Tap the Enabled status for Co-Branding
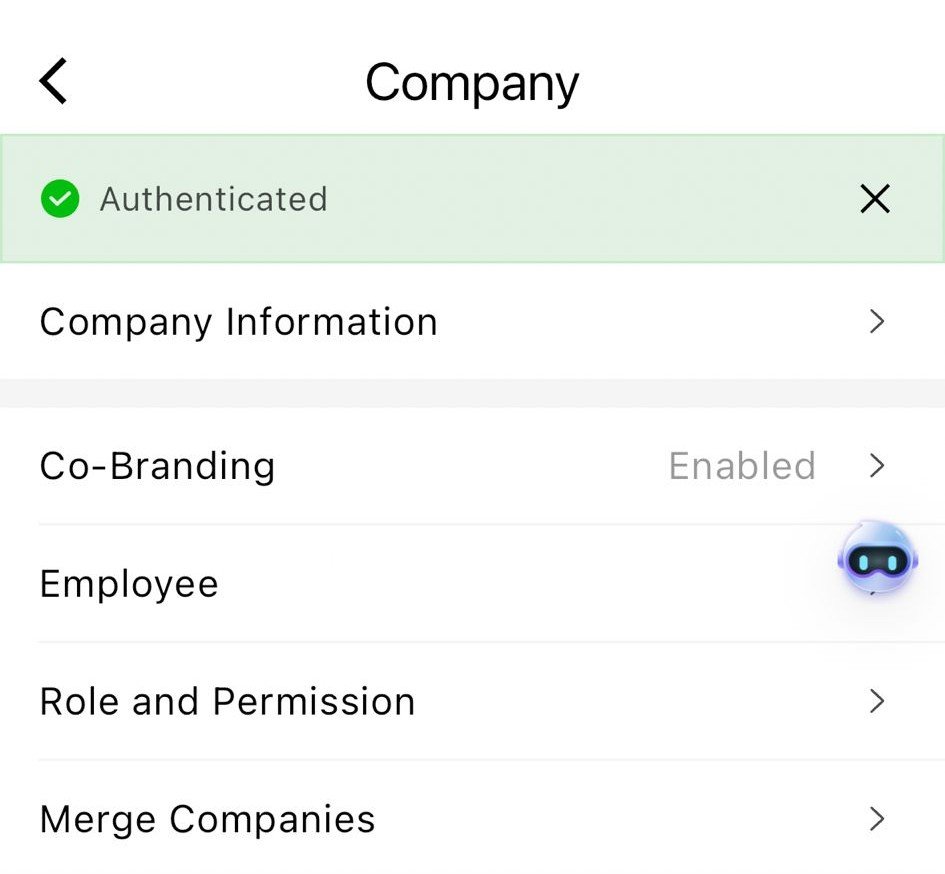This screenshot has width=945, height=874. click(x=741, y=466)
